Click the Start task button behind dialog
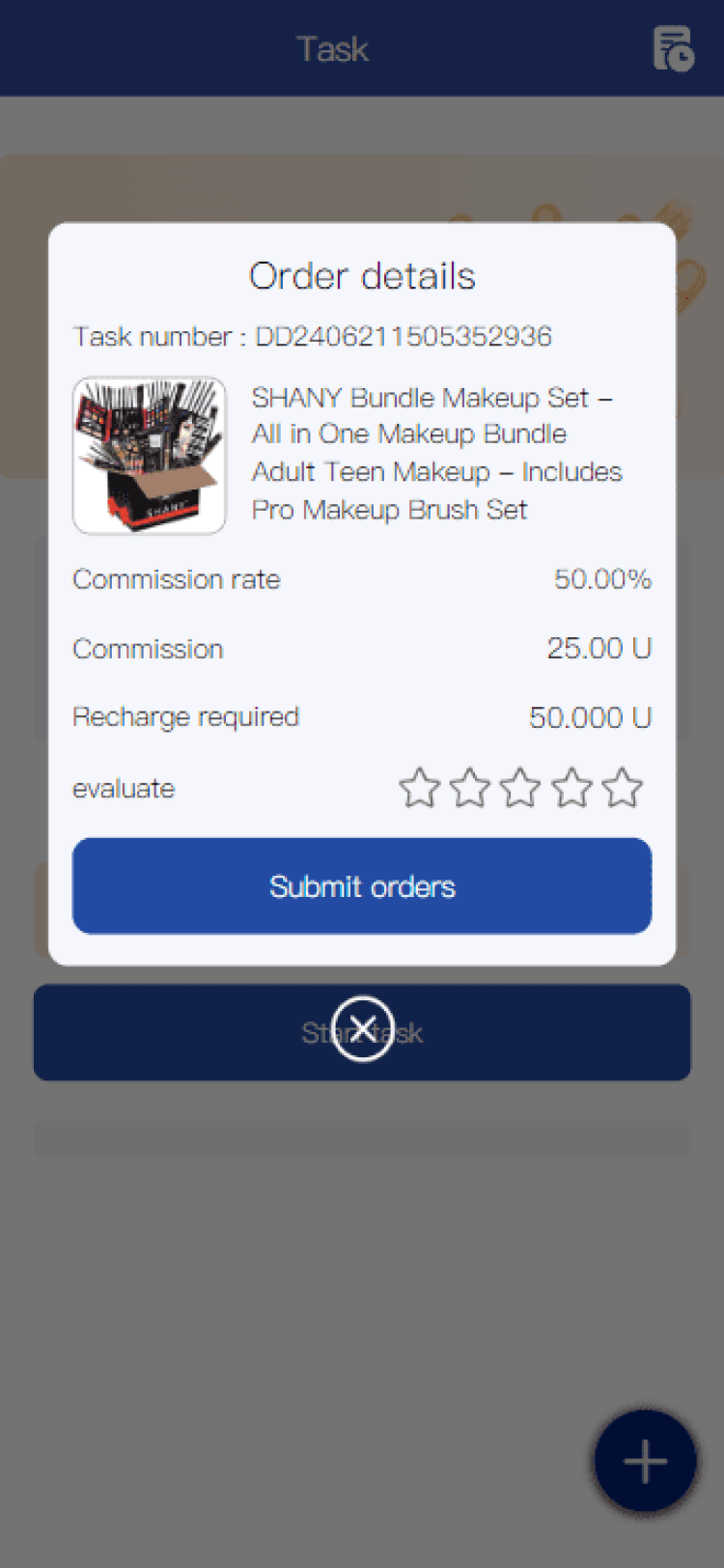Screen dimensions: 724x1568 362,1032
